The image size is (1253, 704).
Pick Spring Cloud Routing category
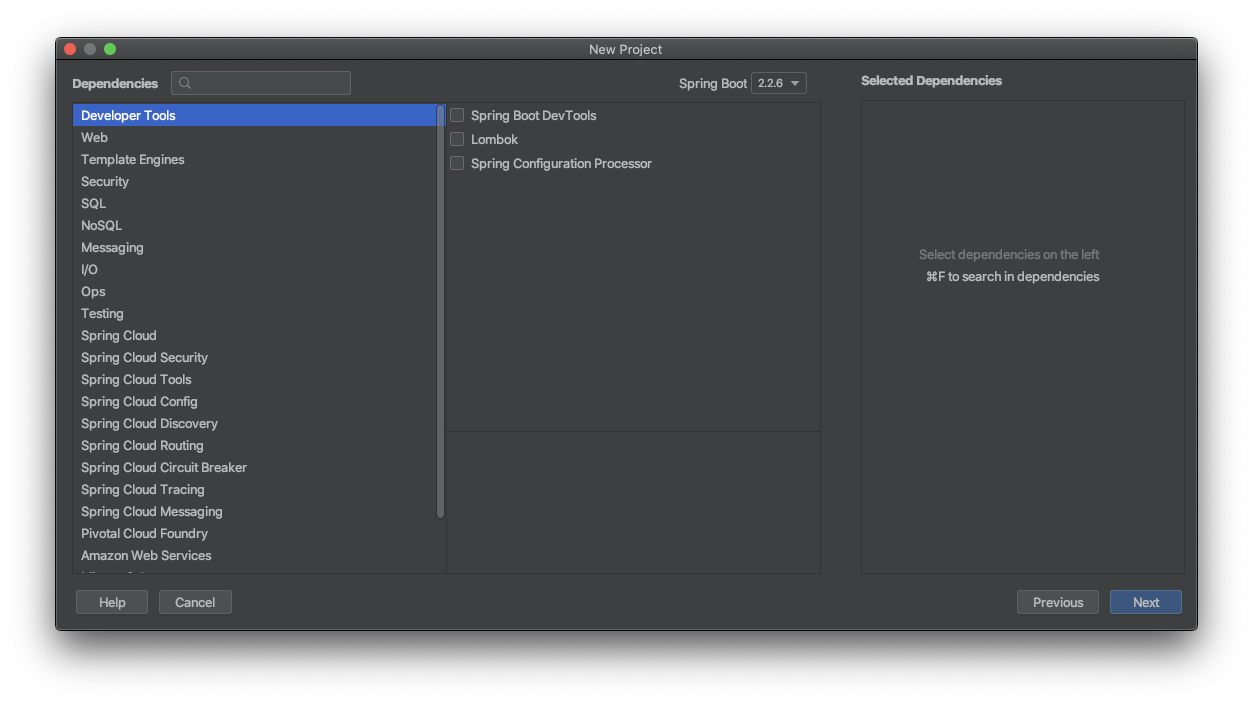(x=255, y=445)
